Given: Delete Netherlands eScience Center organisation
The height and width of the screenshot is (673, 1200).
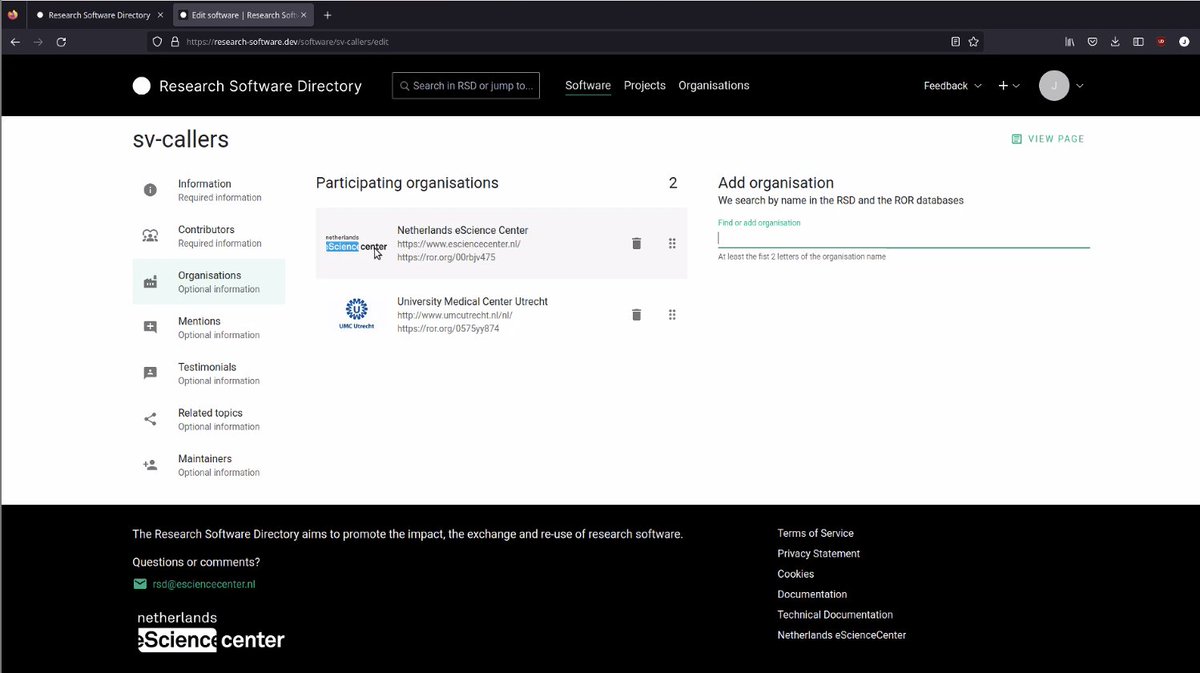Looking at the screenshot, I should click(x=636, y=243).
